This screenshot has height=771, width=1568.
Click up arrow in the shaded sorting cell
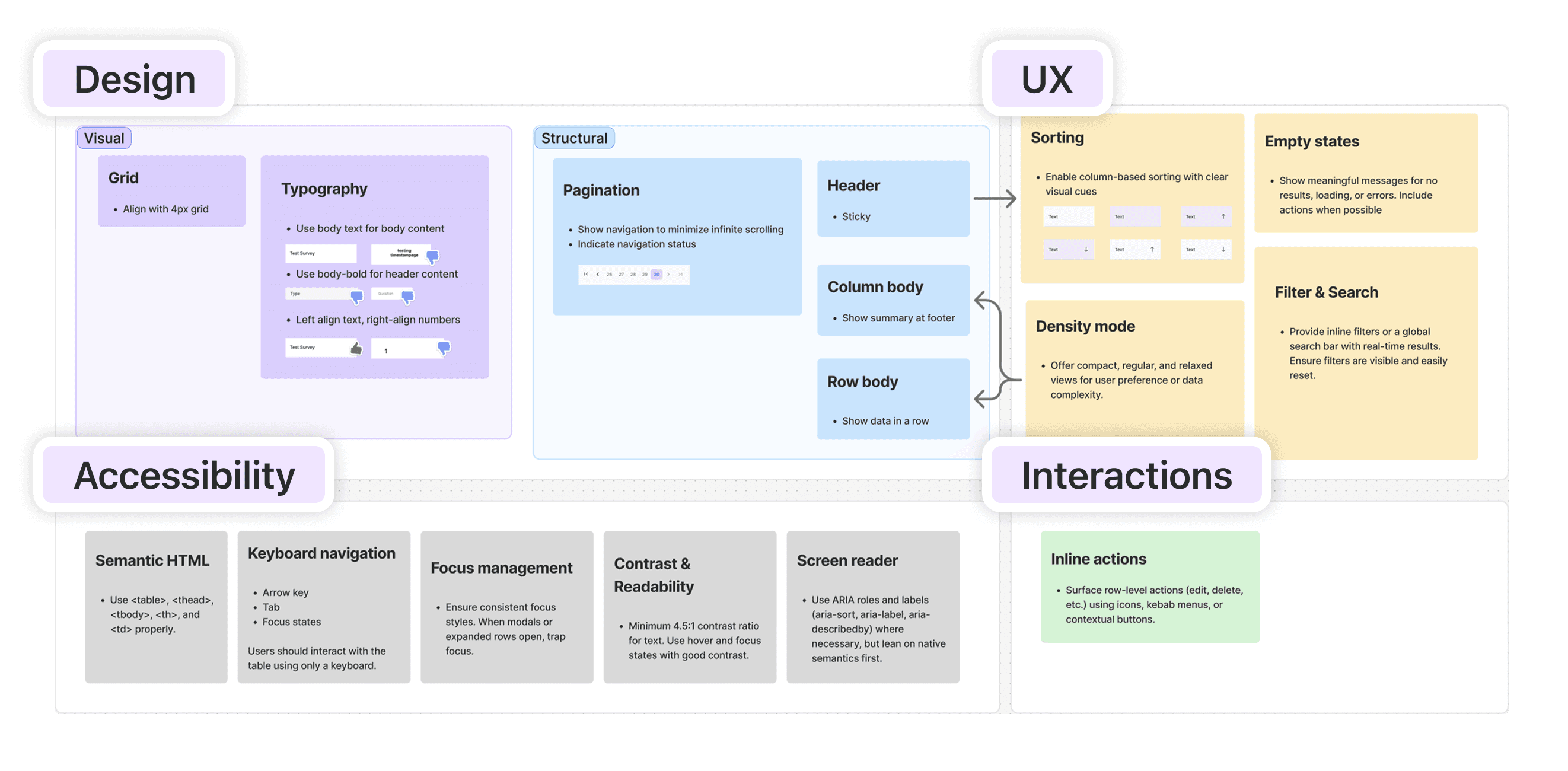[x=1223, y=216]
